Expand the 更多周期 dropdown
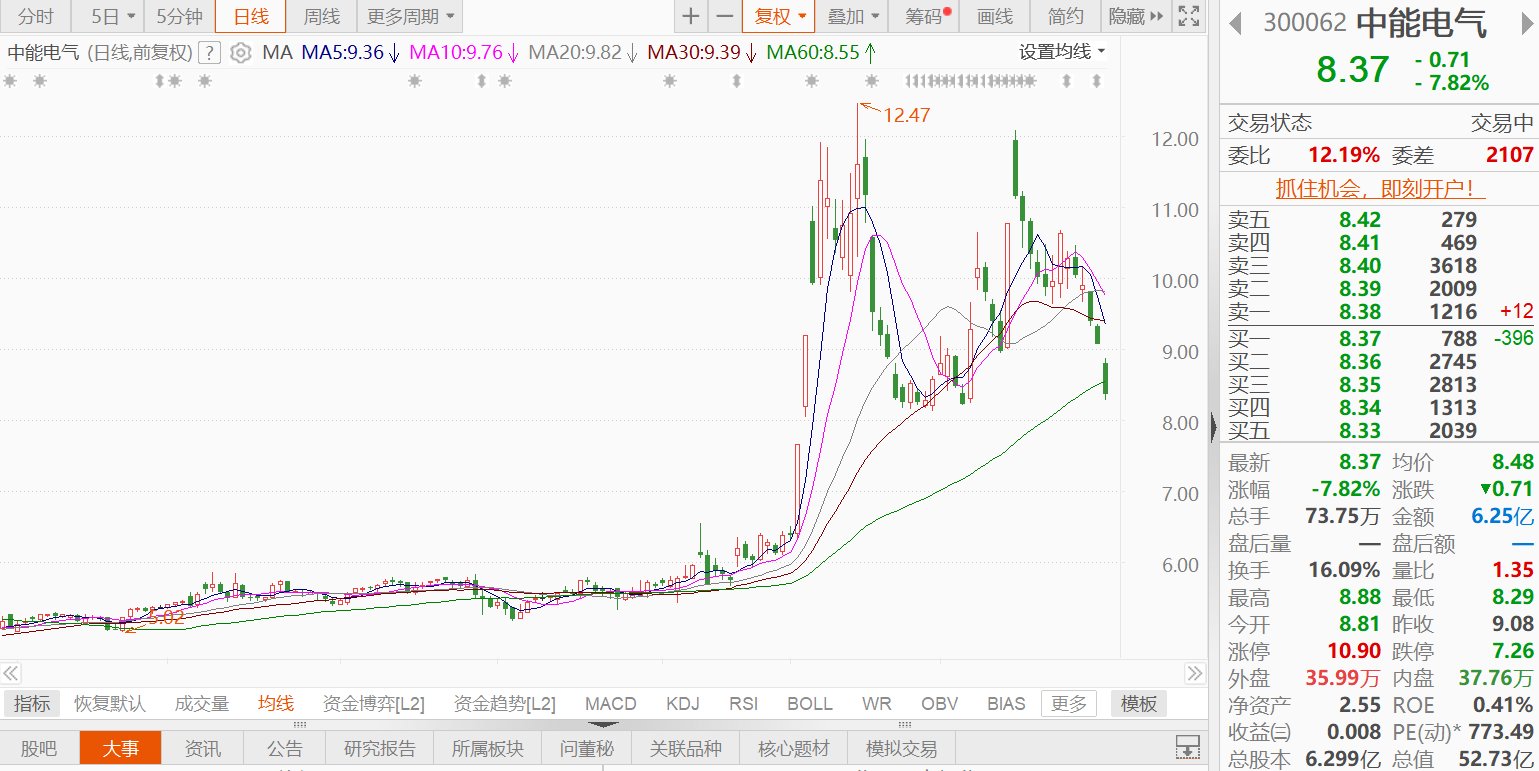 pyautogui.click(x=410, y=16)
